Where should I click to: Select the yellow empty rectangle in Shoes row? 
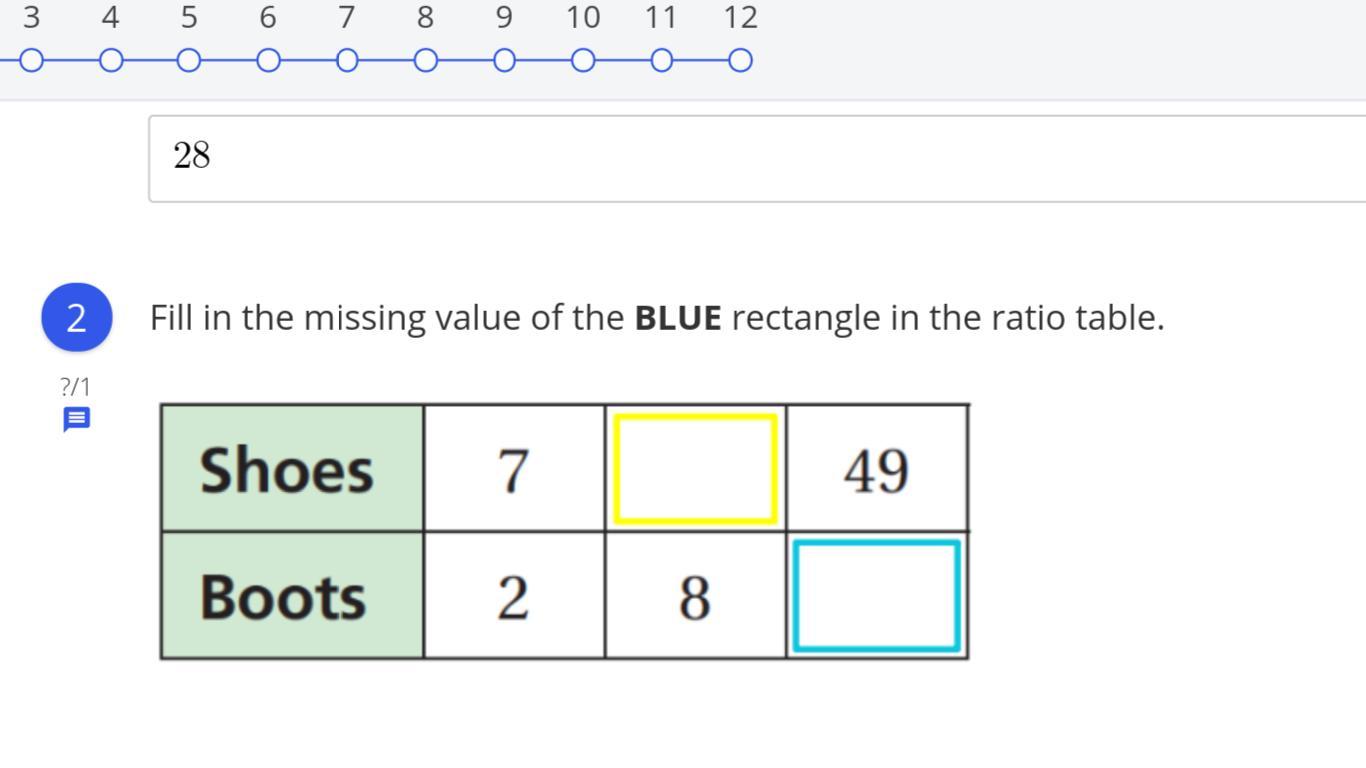pos(696,469)
